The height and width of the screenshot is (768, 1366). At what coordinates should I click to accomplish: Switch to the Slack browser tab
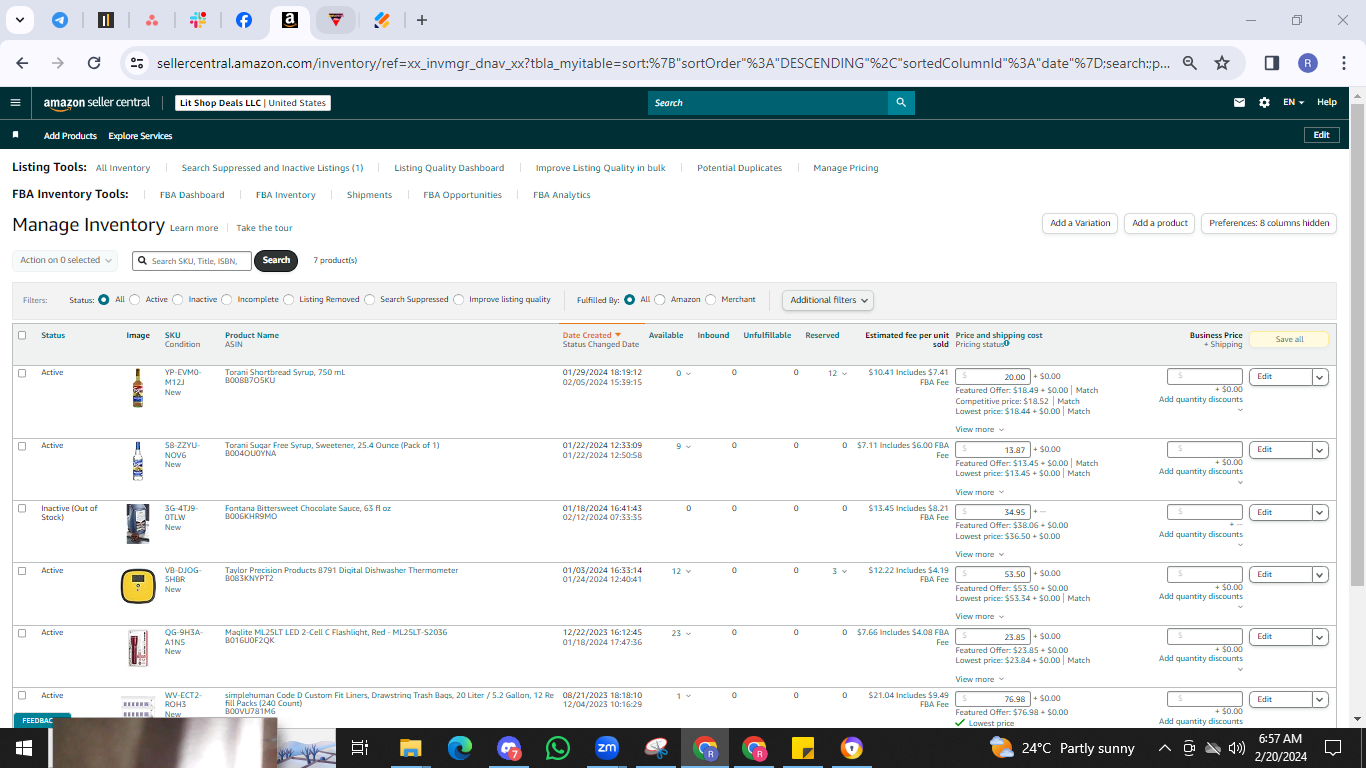coord(198,20)
